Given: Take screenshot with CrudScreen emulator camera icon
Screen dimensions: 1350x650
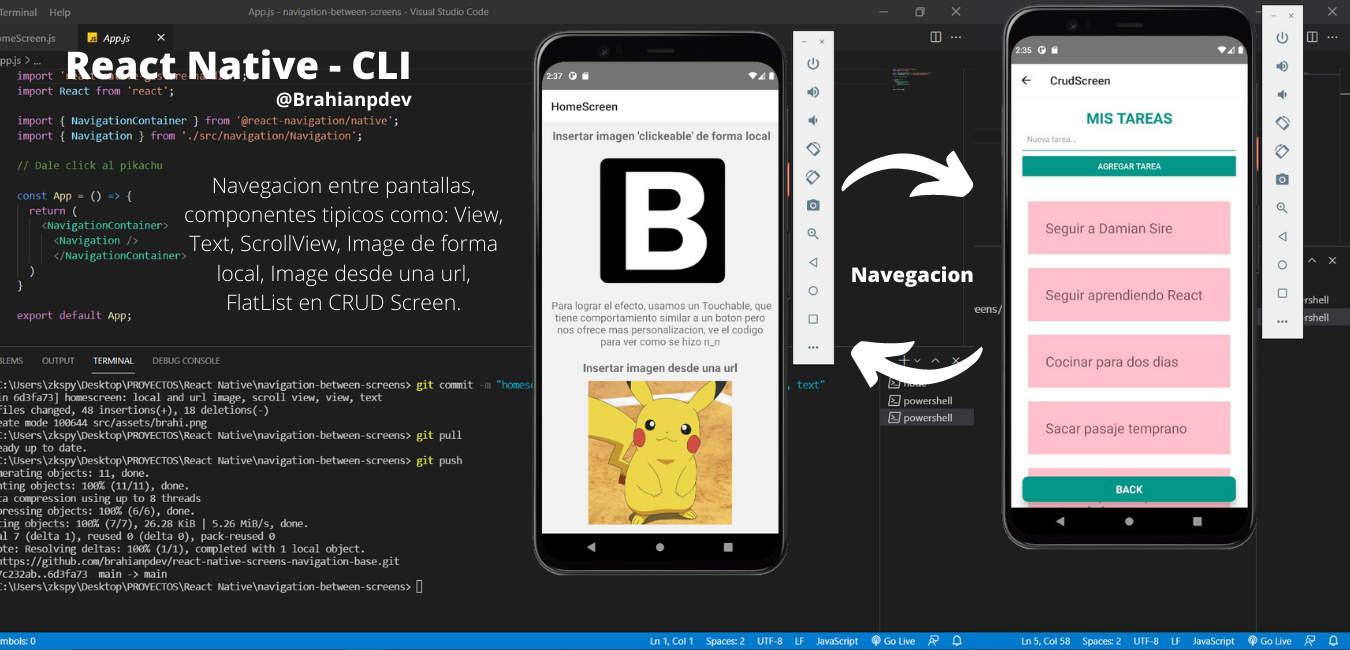Looking at the screenshot, I should [x=1282, y=180].
